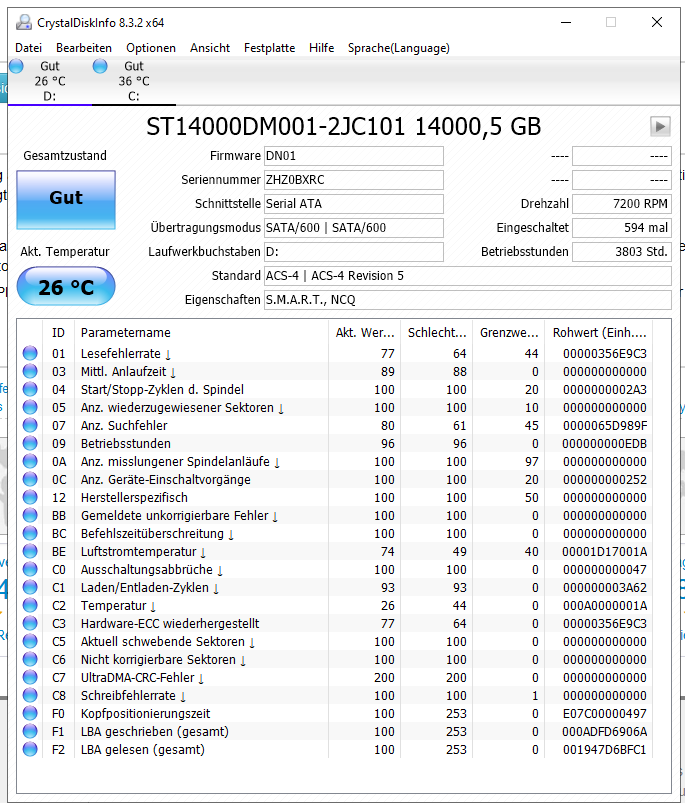The height and width of the screenshot is (803, 685).
Task: Click status circle for Herstellerspezifisch row
Action: click(x=30, y=497)
